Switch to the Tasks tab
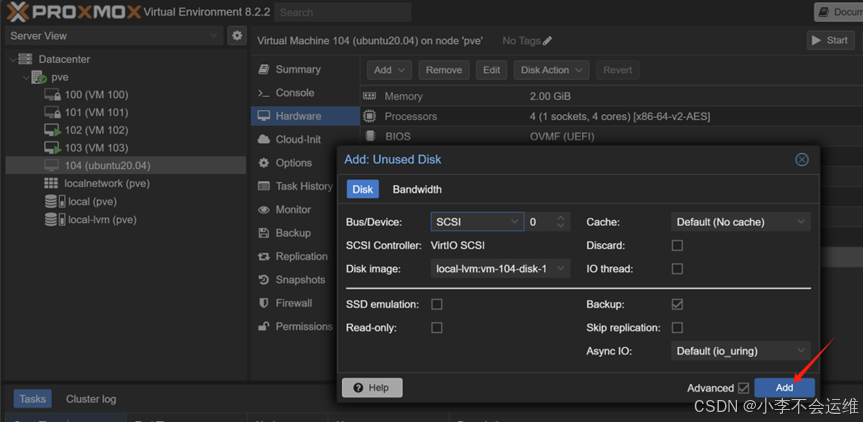Viewport: 863px width, 422px height. tap(33, 399)
